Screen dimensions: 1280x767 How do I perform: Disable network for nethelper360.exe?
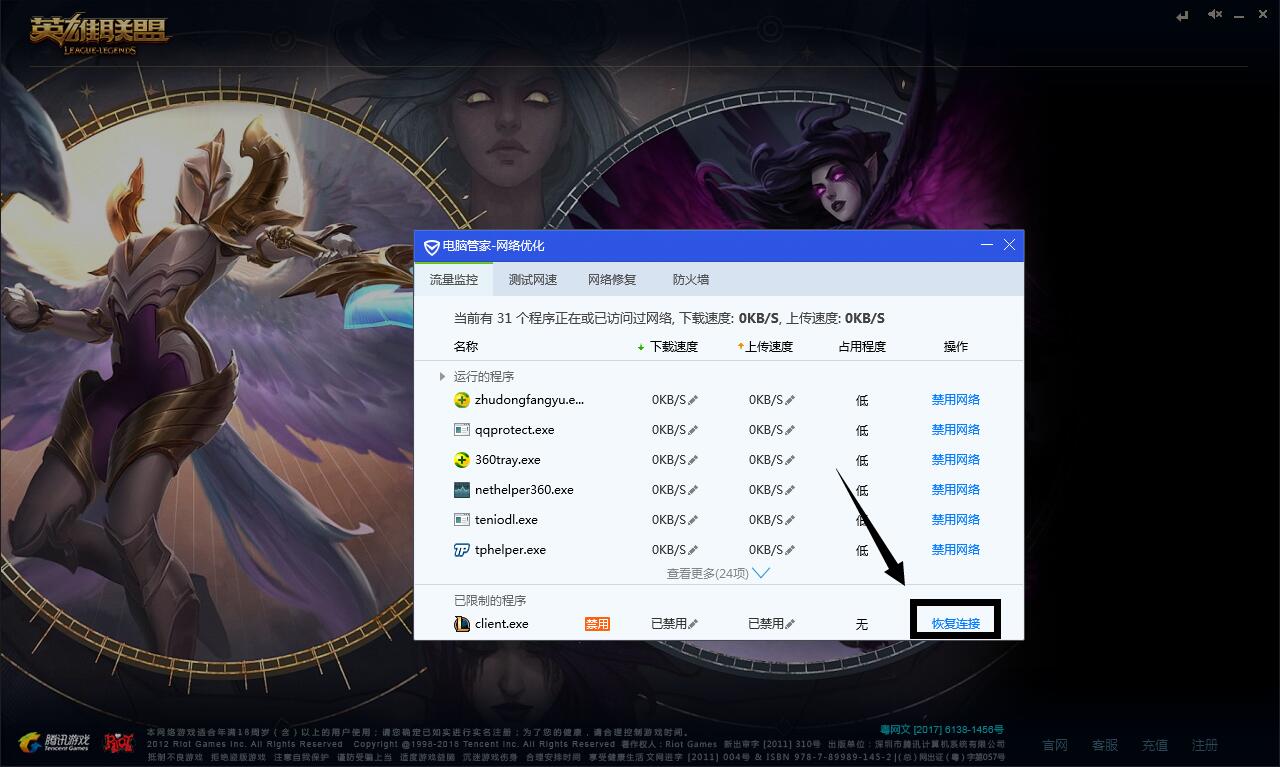[x=956, y=490]
